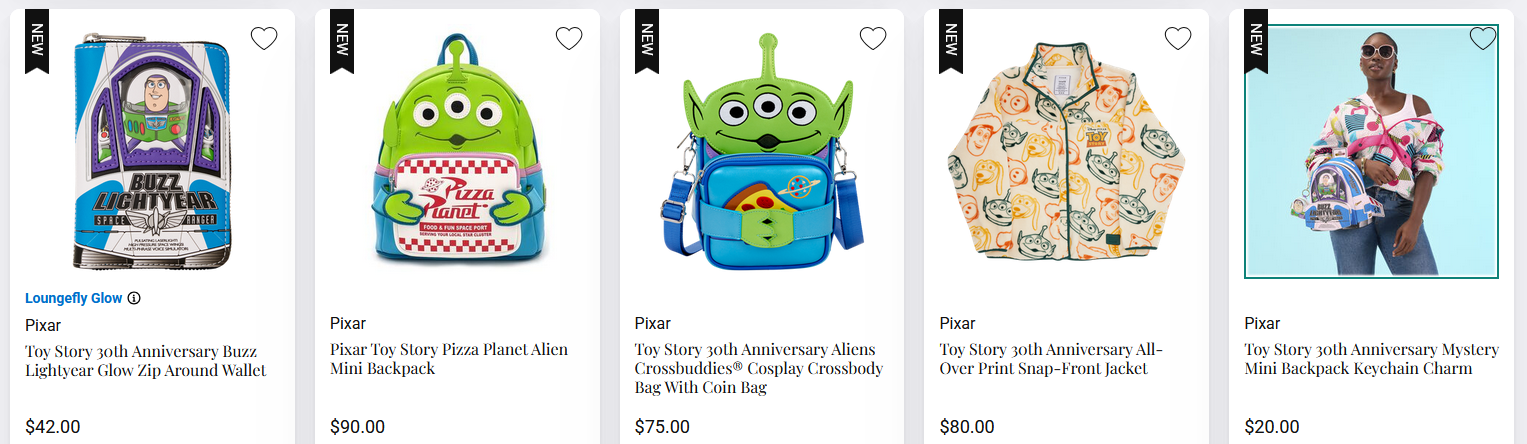Favorite the Buzz Lightyear Glow Wallet heart
Image resolution: width=1527 pixels, height=444 pixels.
click(264, 39)
